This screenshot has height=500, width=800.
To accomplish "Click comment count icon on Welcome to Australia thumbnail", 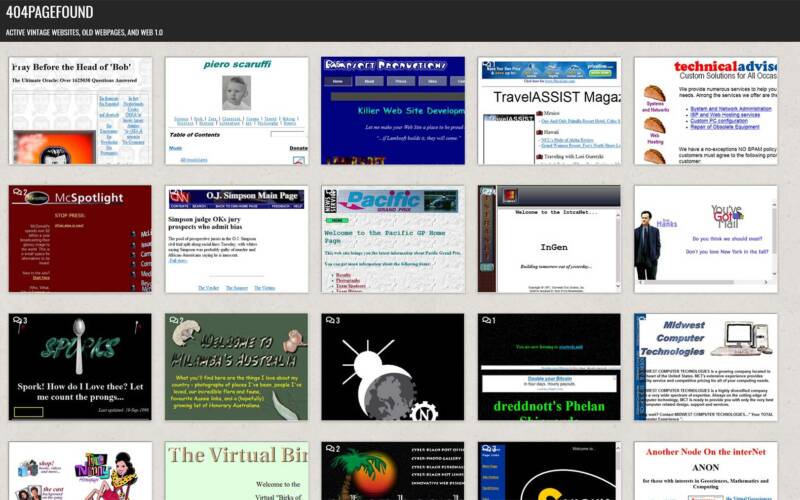I will click(x=175, y=321).
